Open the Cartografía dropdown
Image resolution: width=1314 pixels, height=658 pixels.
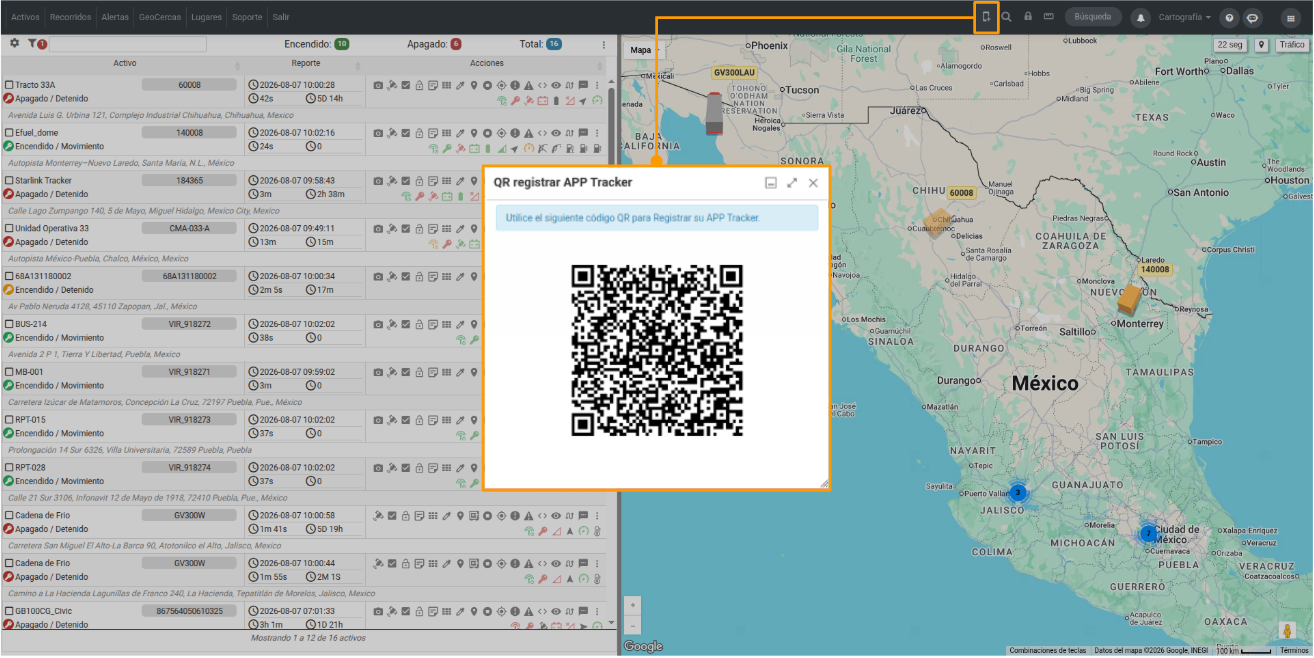click(x=1184, y=18)
